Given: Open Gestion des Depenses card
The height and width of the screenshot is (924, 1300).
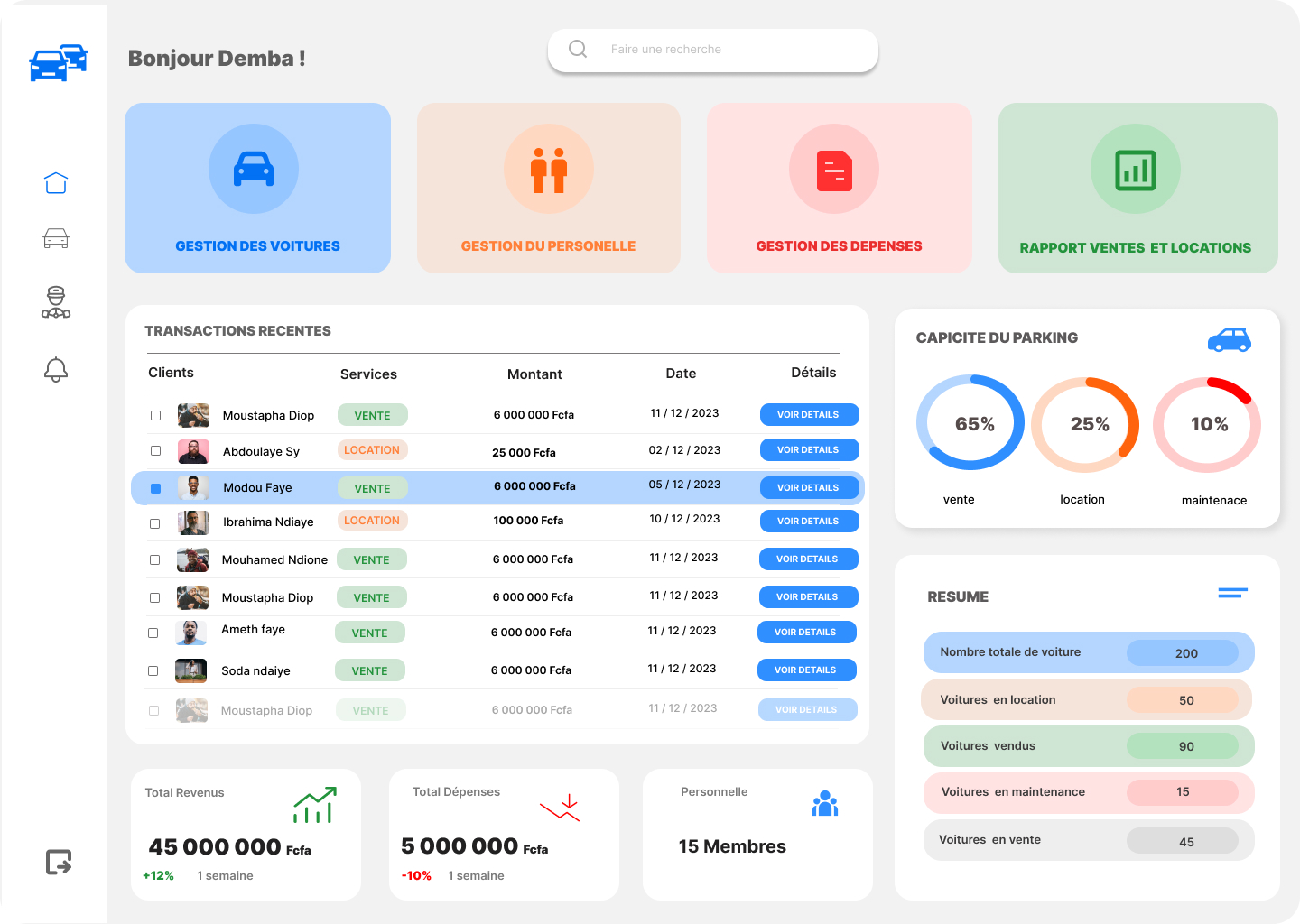Looking at the screenshot, I should pyautogui.click(x=839, y=188).
